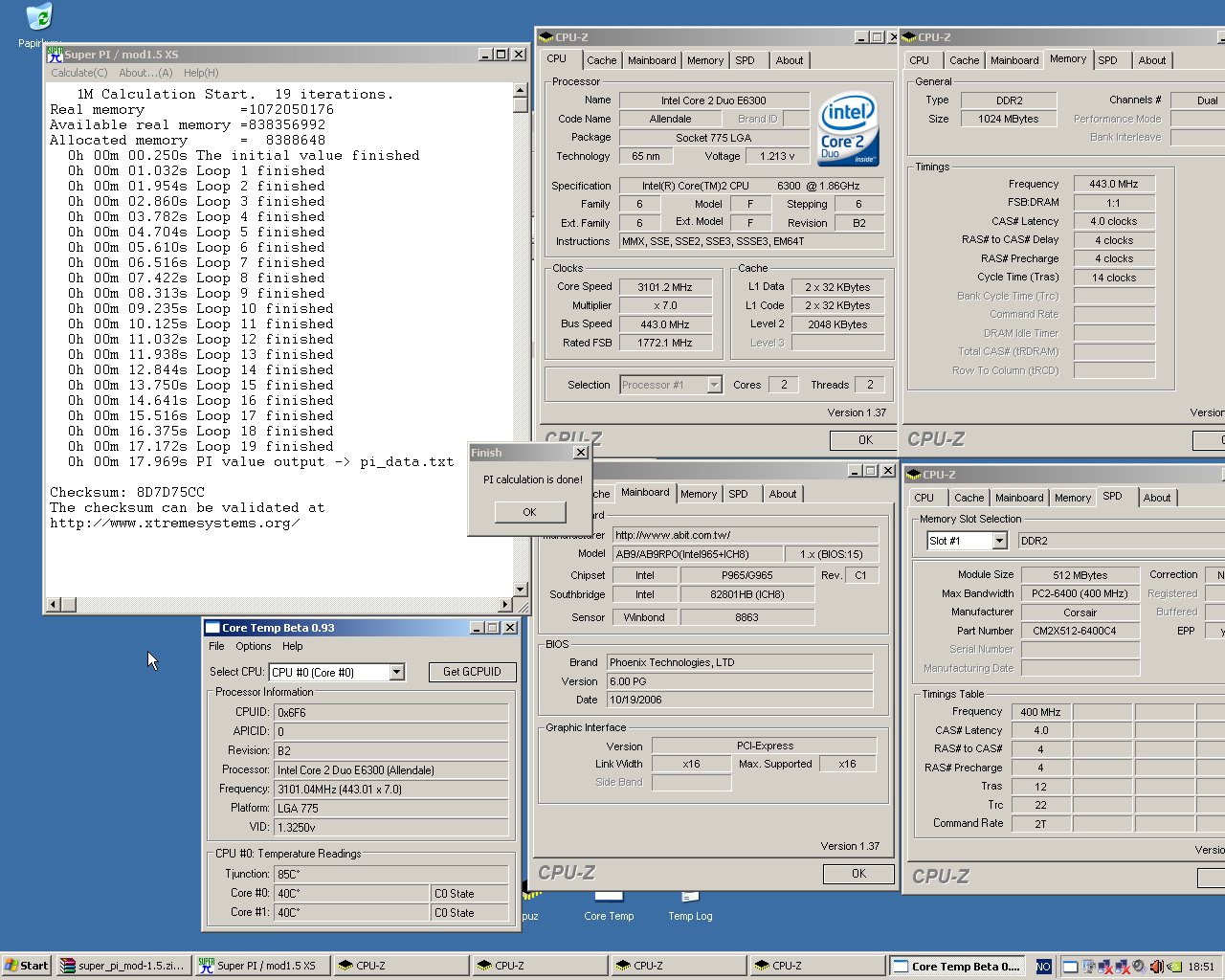Click the Start button on the taskbar
1225x980 pixels.
(26, 966)
